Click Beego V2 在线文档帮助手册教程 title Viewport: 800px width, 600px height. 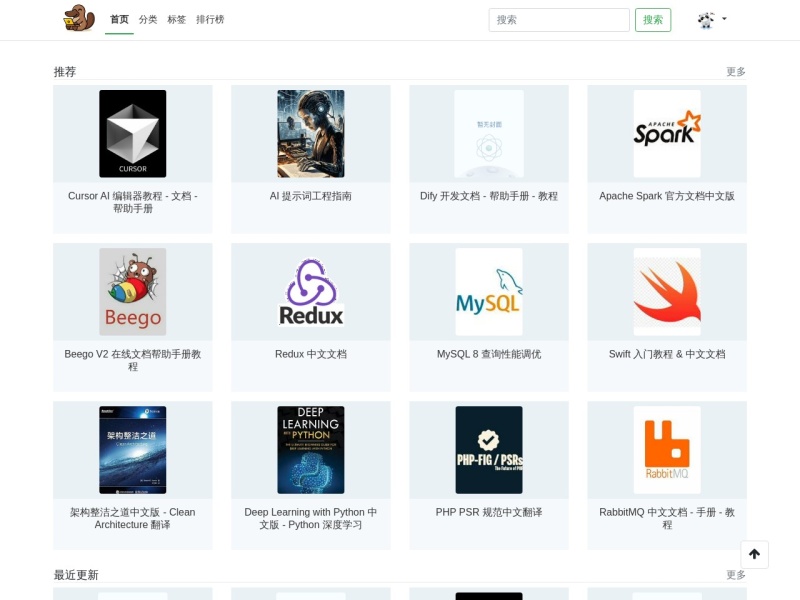[x=133, y=360]
